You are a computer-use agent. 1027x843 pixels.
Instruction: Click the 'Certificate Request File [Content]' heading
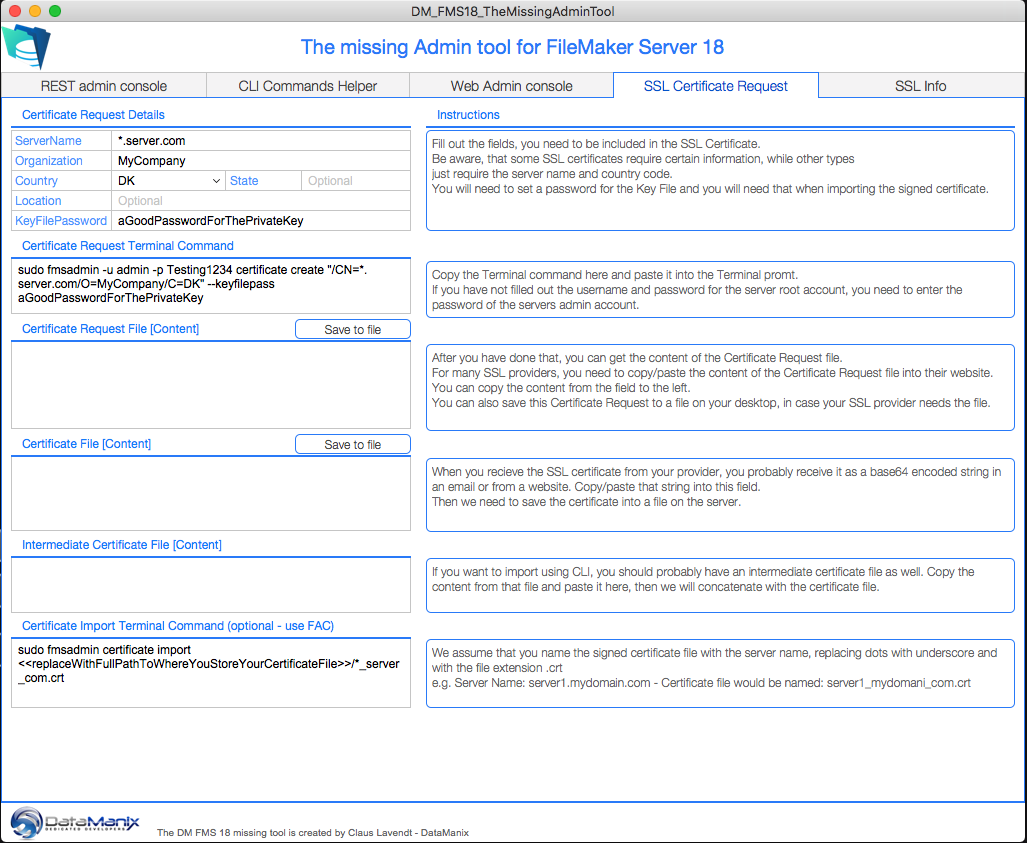pos(110,329)
